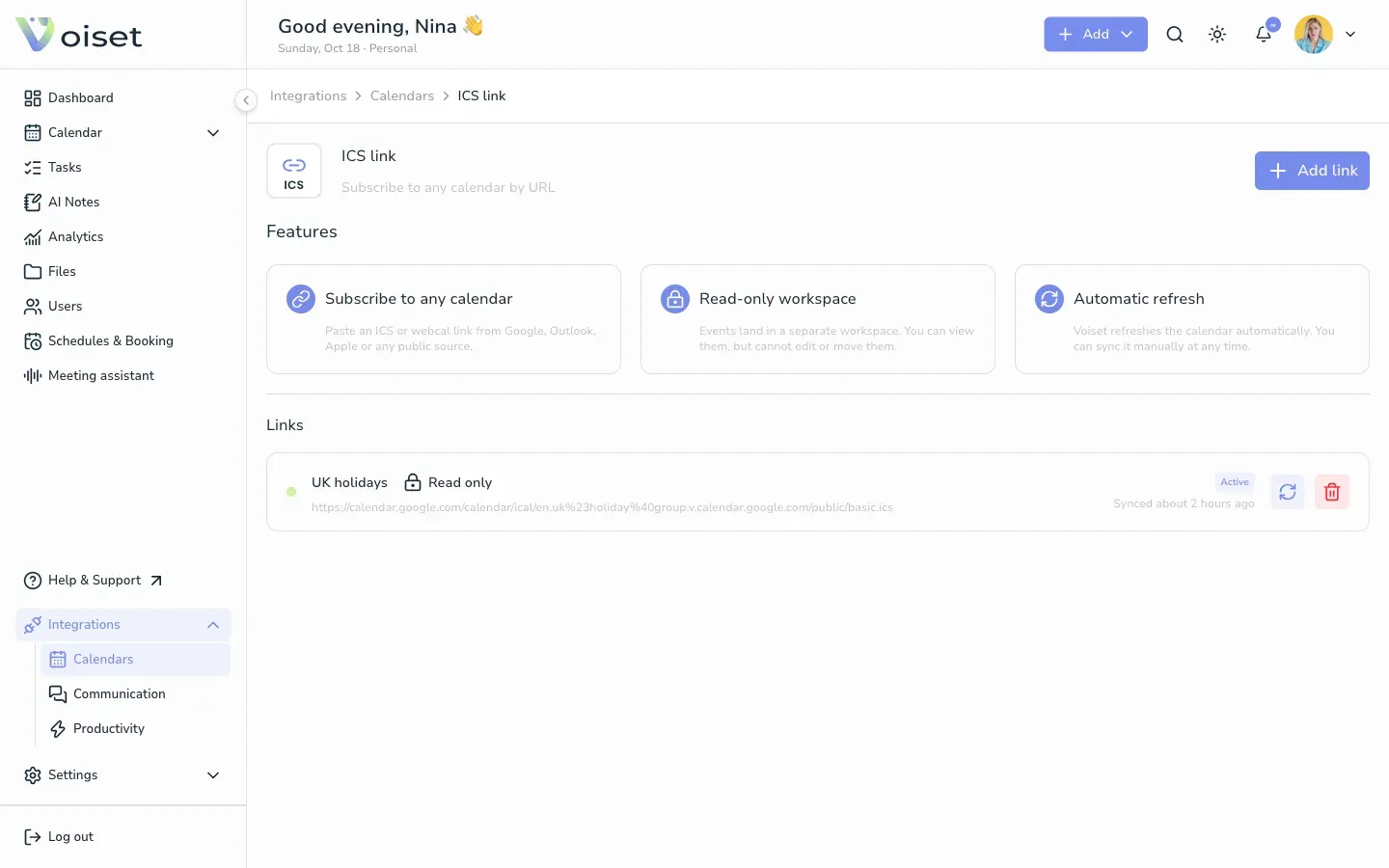Click the Subscribe to any calendar icon
Screen dimensions: 1389x868
coord(301,299)
